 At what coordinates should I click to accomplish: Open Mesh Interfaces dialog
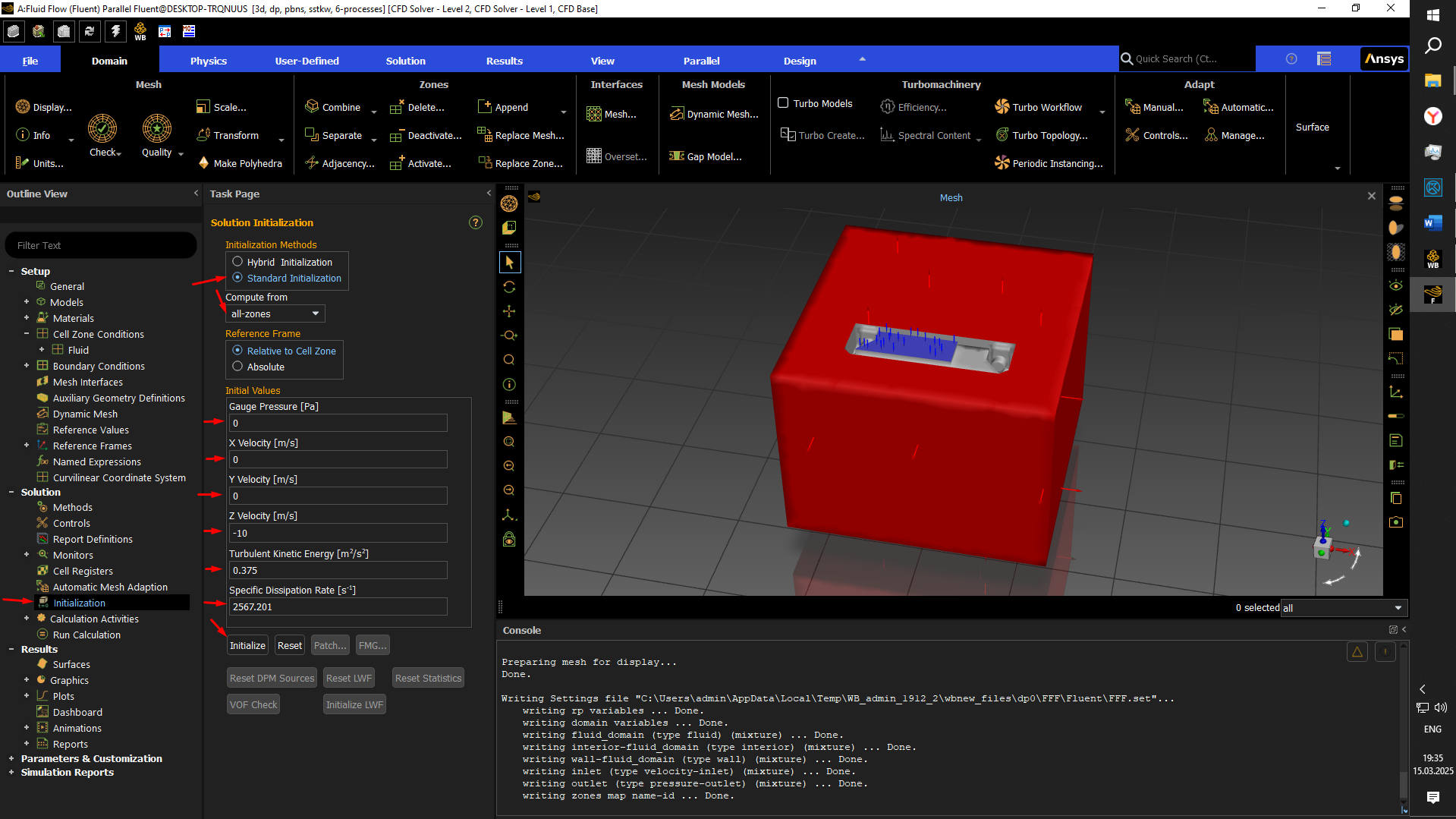612,114
